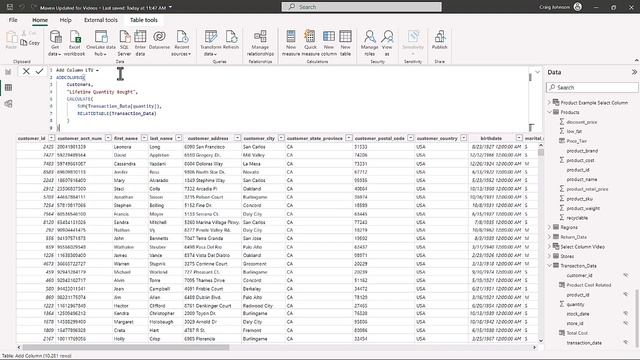Open the Dataverse connector
The image size is (640, 360).
(x=159, y=40)
